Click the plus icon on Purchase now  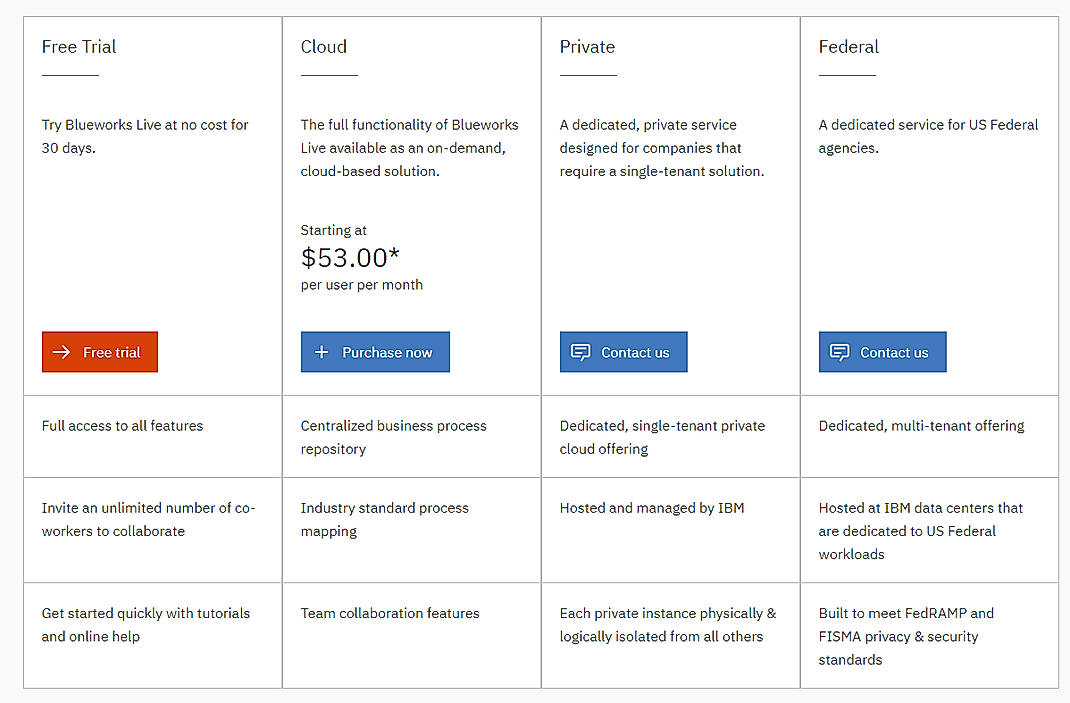[x=321, y=352]
